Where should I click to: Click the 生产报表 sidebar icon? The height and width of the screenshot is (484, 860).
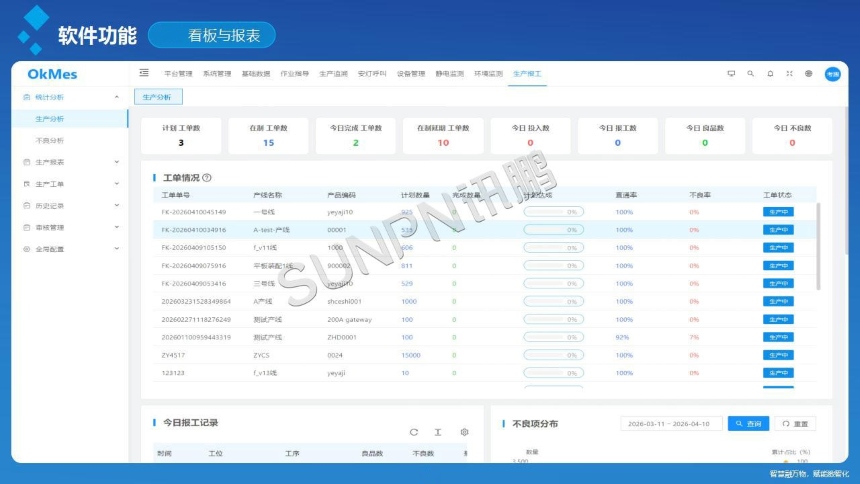click(x=26, y=162)
